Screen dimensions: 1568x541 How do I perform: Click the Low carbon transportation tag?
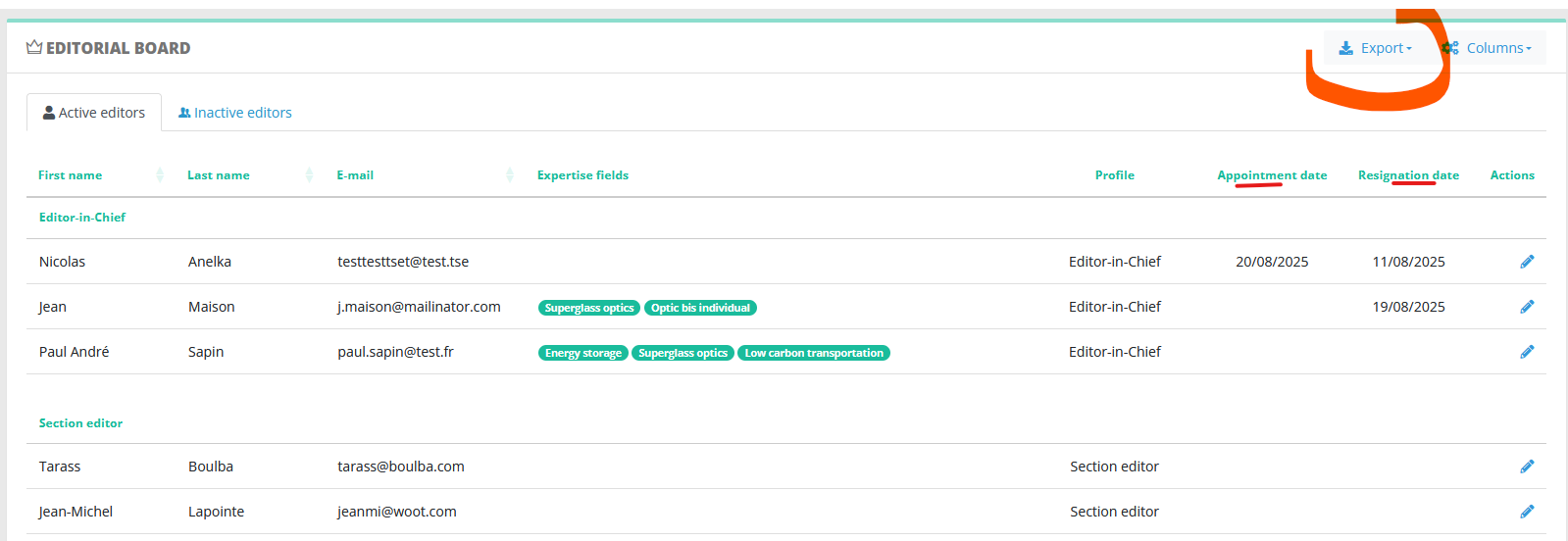coord(814,353)
